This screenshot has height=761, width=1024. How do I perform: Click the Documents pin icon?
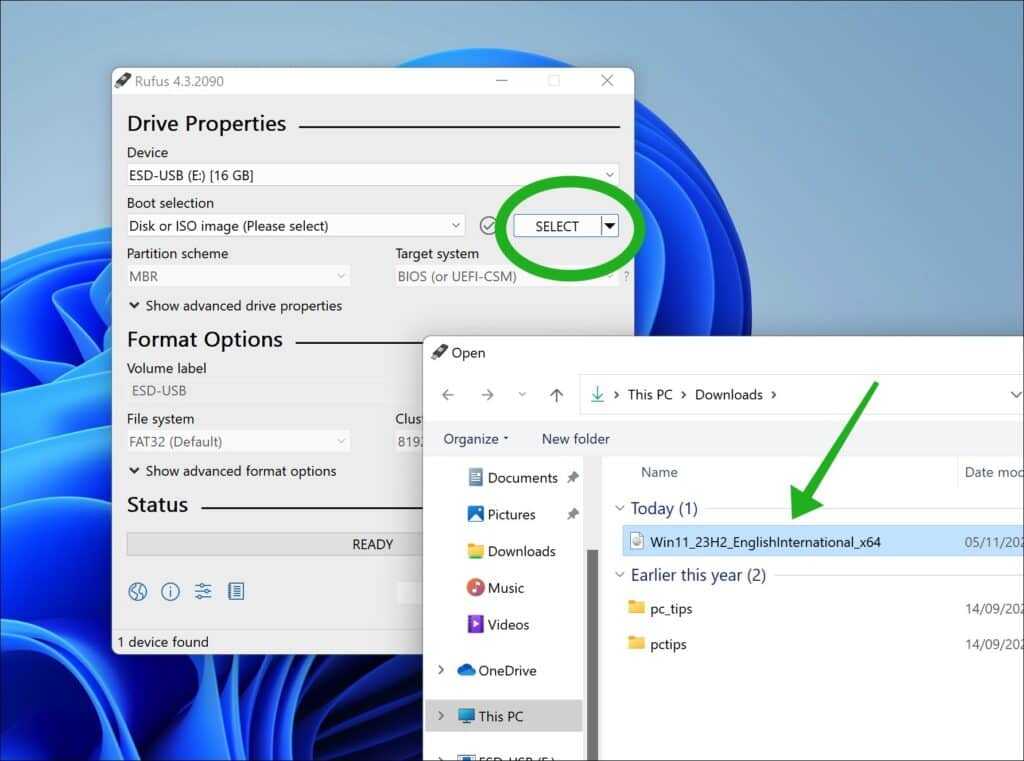pos(573,478)
